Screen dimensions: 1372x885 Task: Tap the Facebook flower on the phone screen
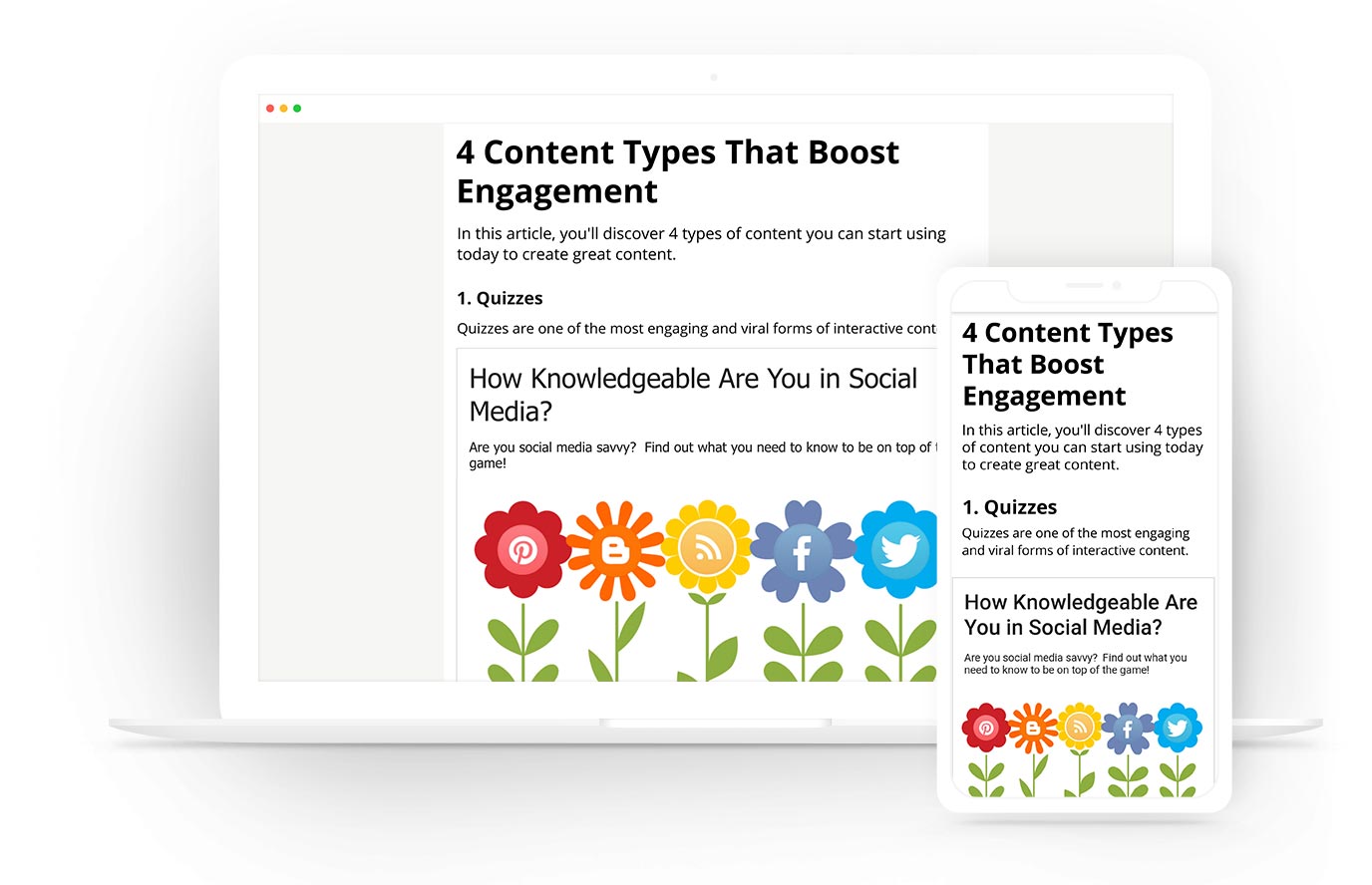(1128, 729)
